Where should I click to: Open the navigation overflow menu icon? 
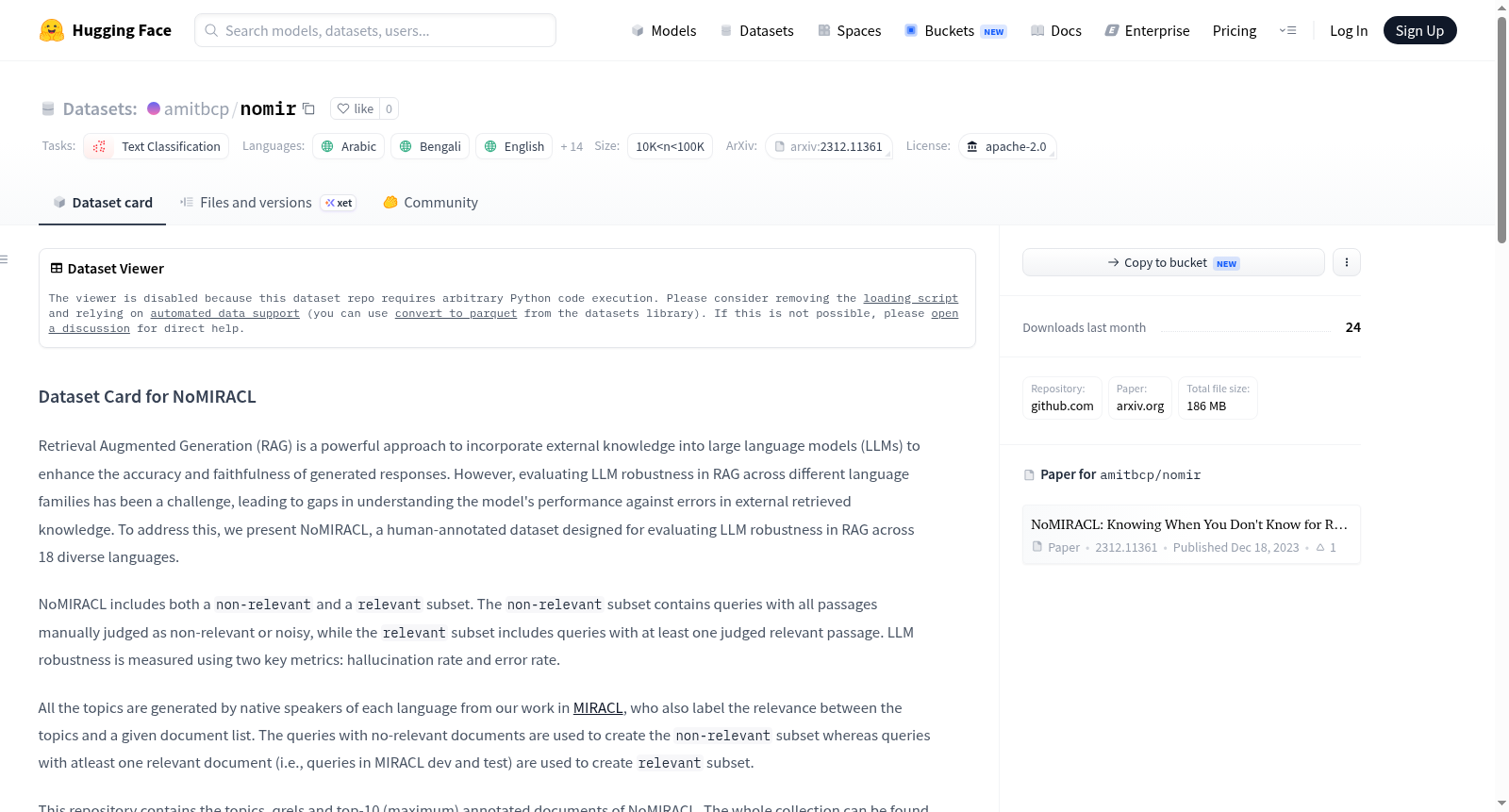[x=1287, y=30]
